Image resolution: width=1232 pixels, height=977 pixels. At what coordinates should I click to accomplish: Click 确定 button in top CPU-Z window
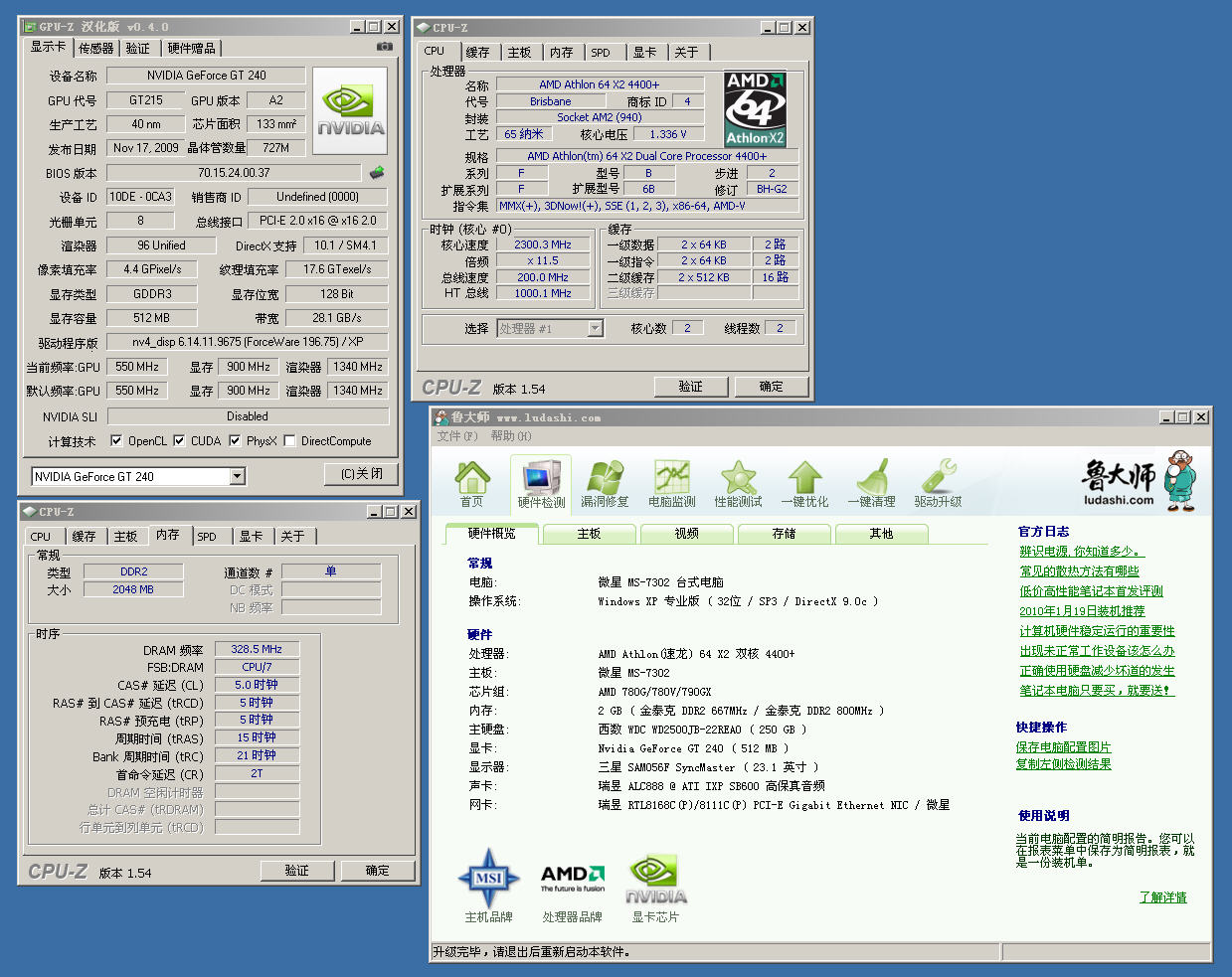[x=771, y=387]
